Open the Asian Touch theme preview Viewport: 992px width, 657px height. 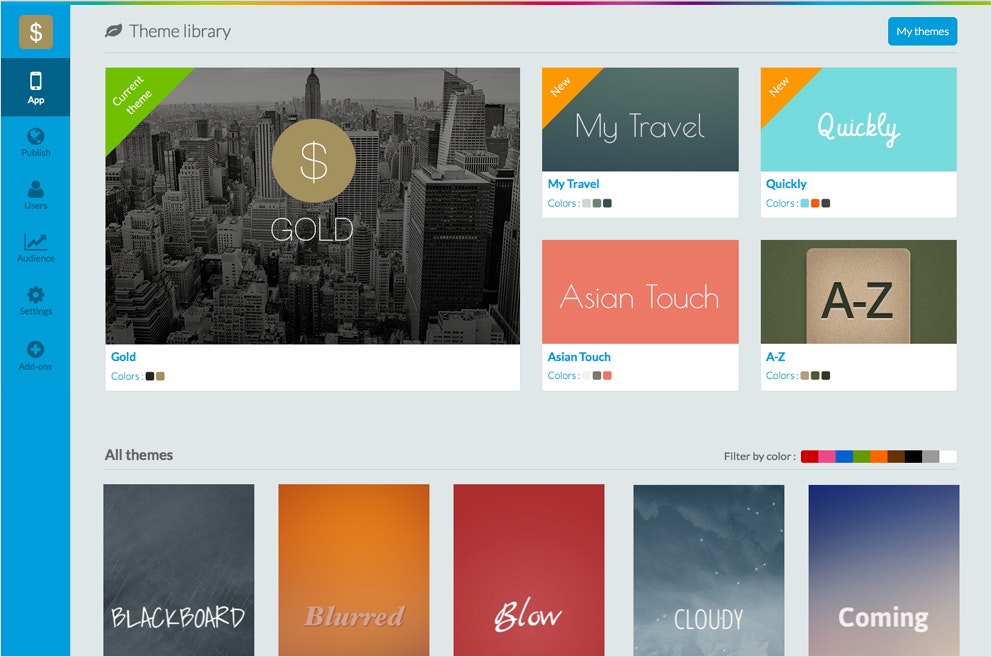(x=640, y=292)
